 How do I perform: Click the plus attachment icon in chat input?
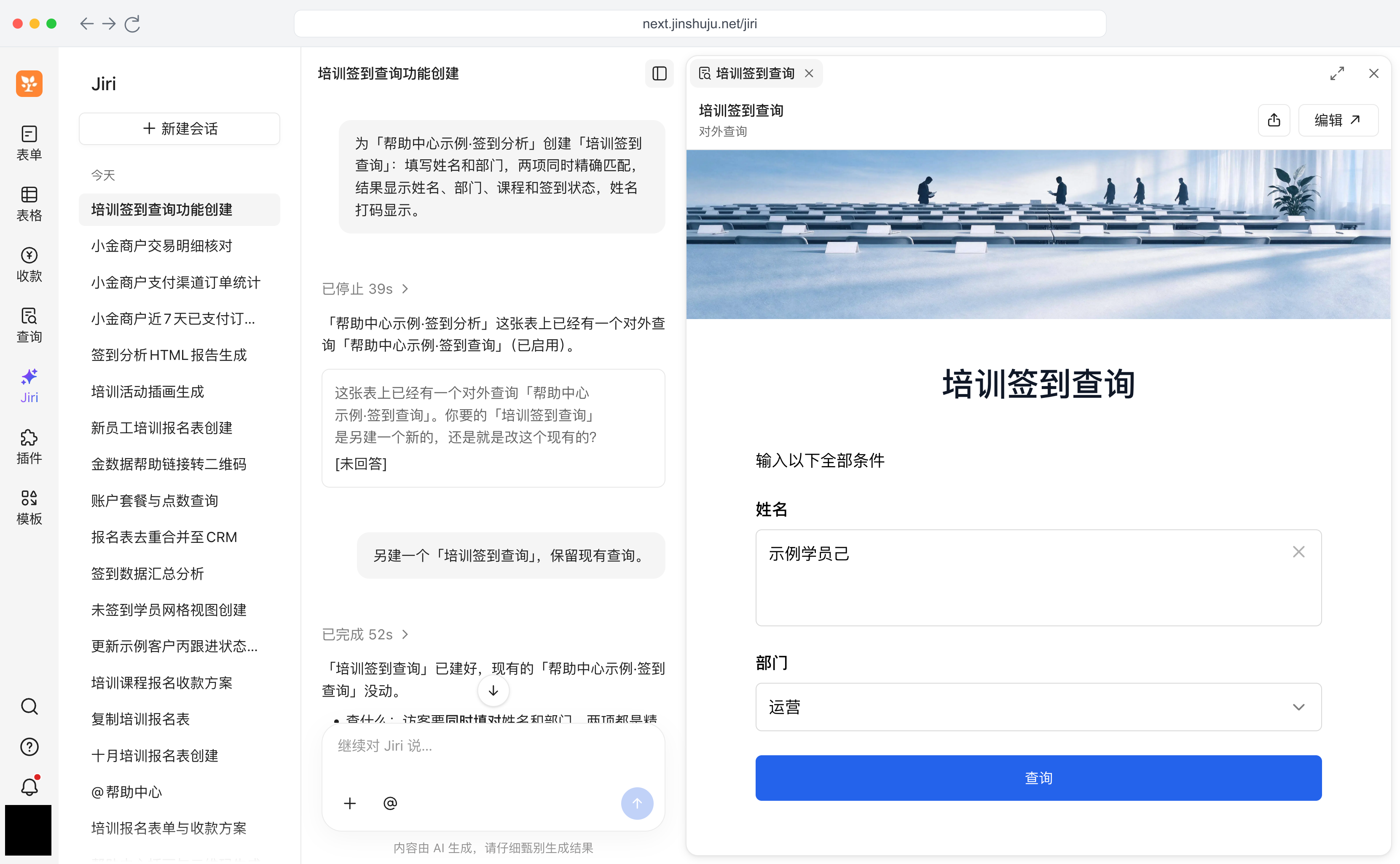point(350,803)
